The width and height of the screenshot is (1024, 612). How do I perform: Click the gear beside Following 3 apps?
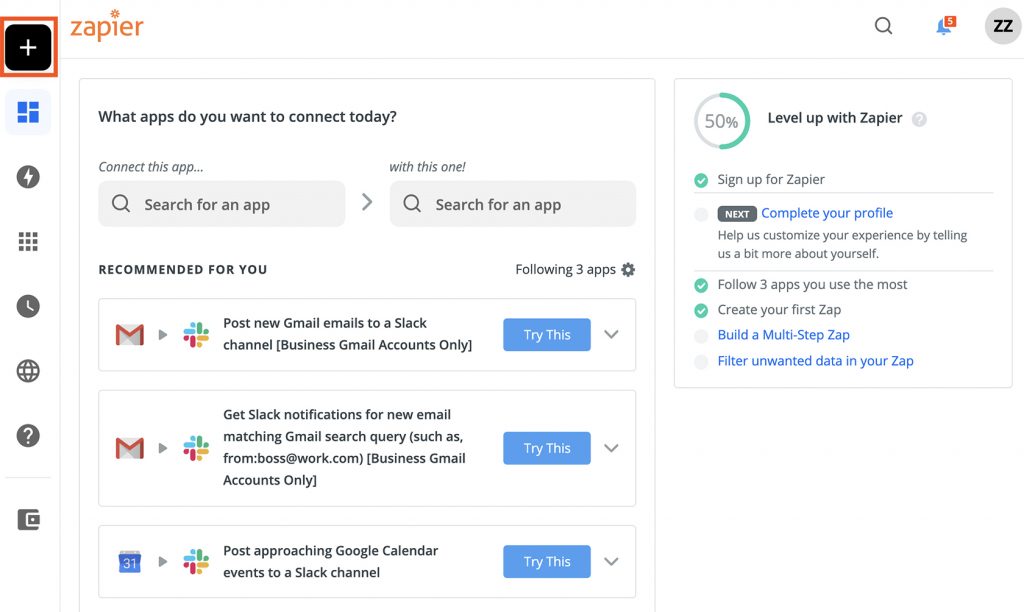click(x=628, y=270)
